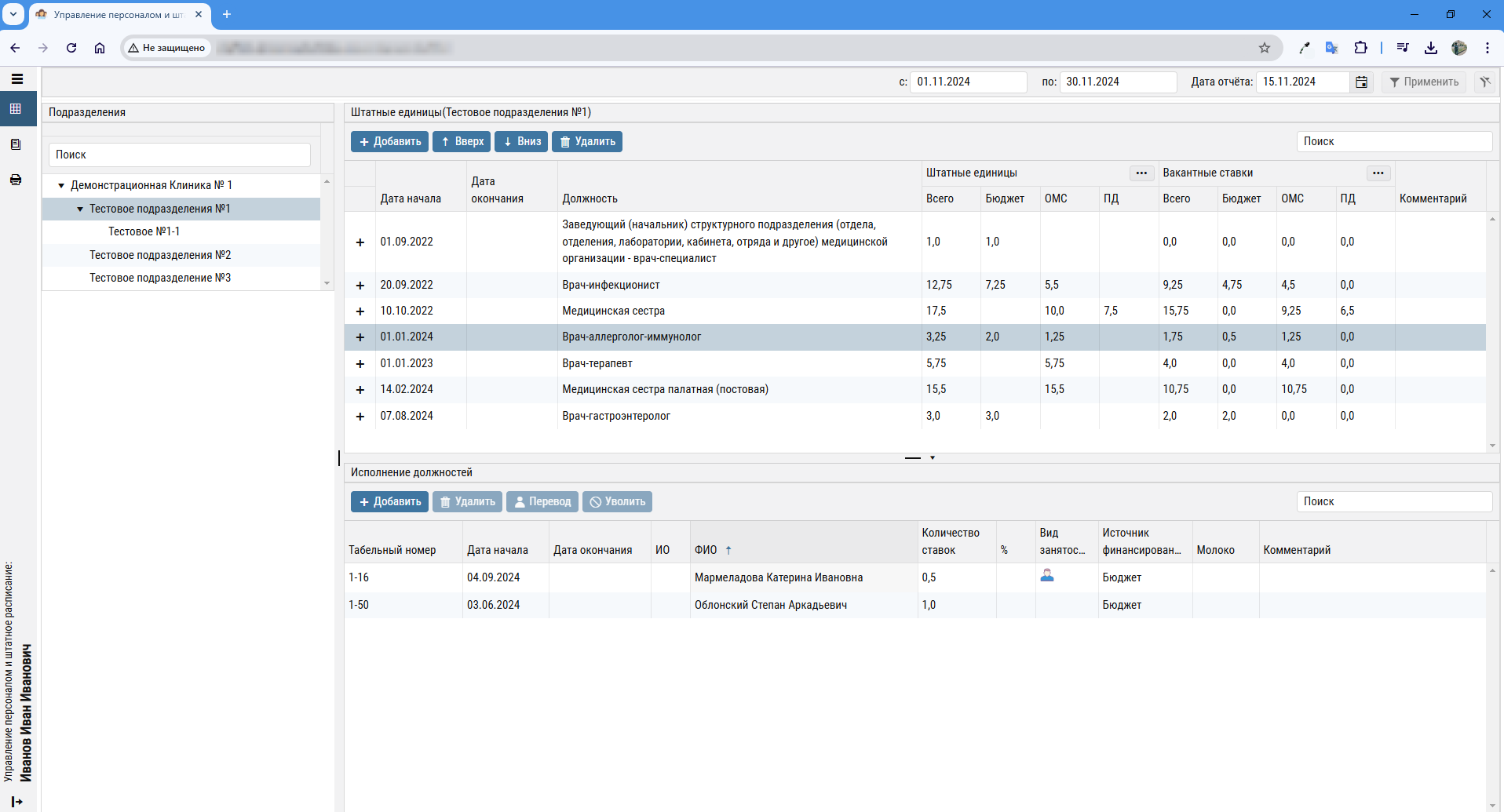Click the printer icon in sidebar
Screen dimensions: 1504x812
16,180
